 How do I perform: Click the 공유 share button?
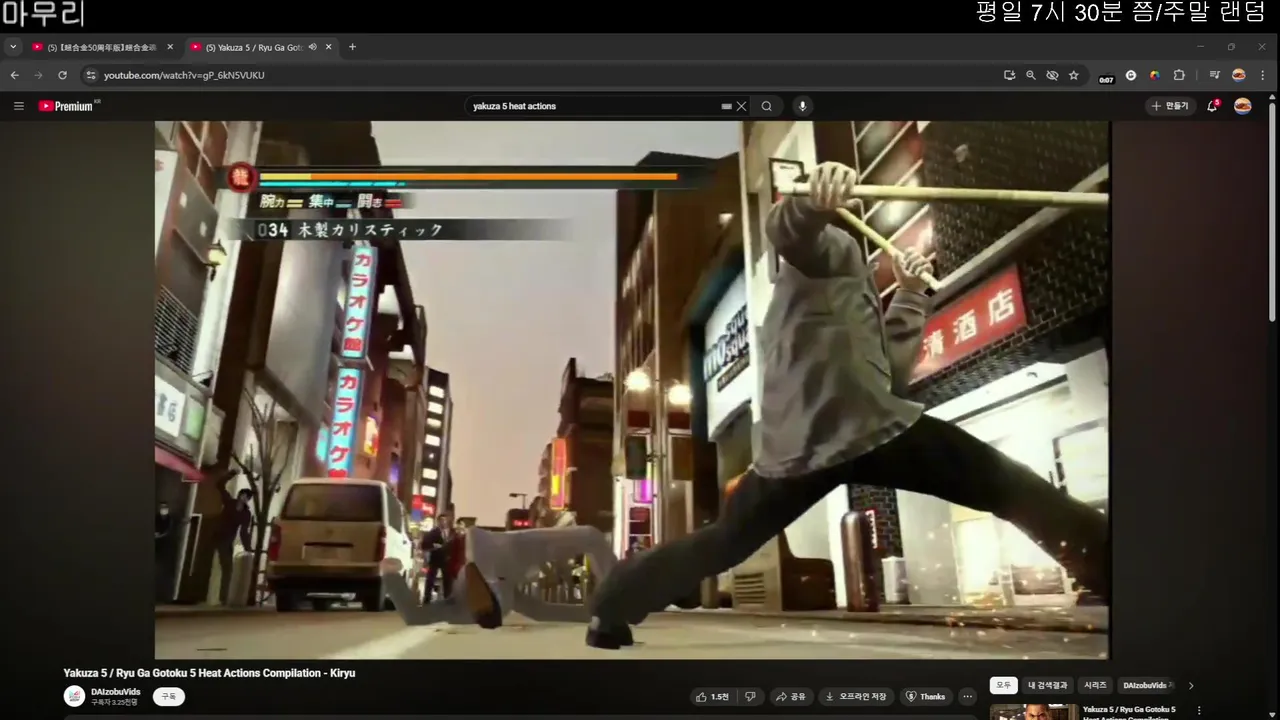[x=791, y=696]
